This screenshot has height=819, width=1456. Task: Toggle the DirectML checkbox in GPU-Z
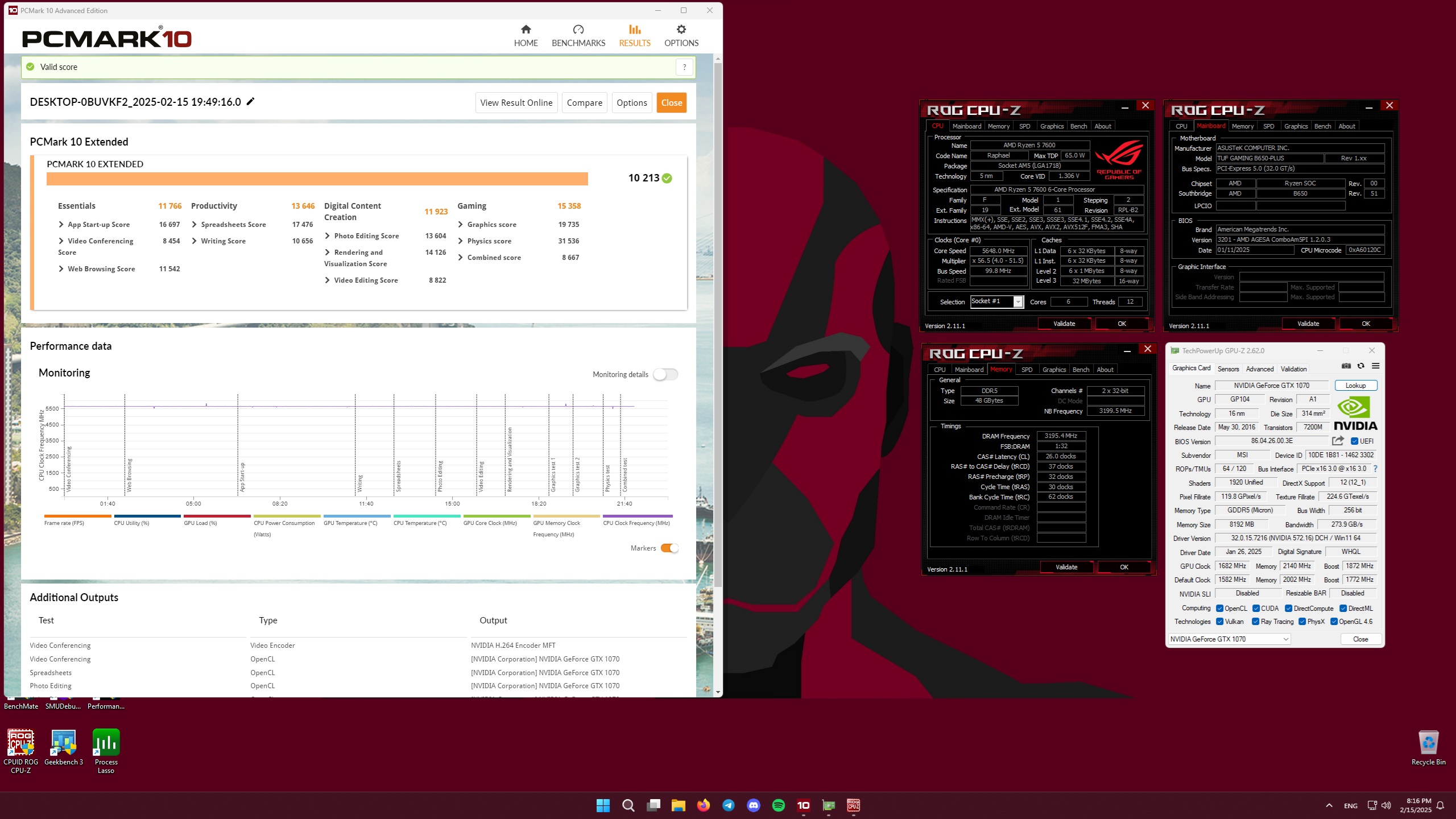pyautogui.click(x=1343, y=609)
